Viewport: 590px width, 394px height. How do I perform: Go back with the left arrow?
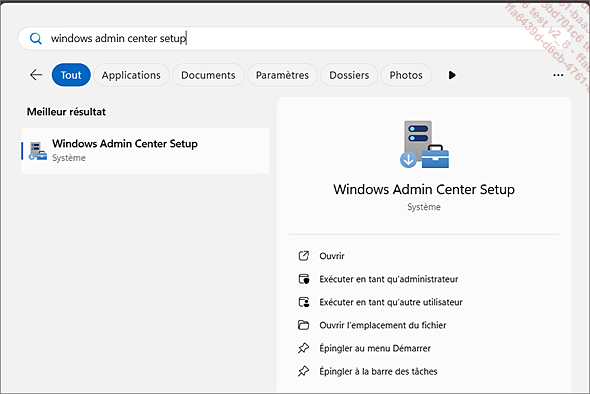36,75
